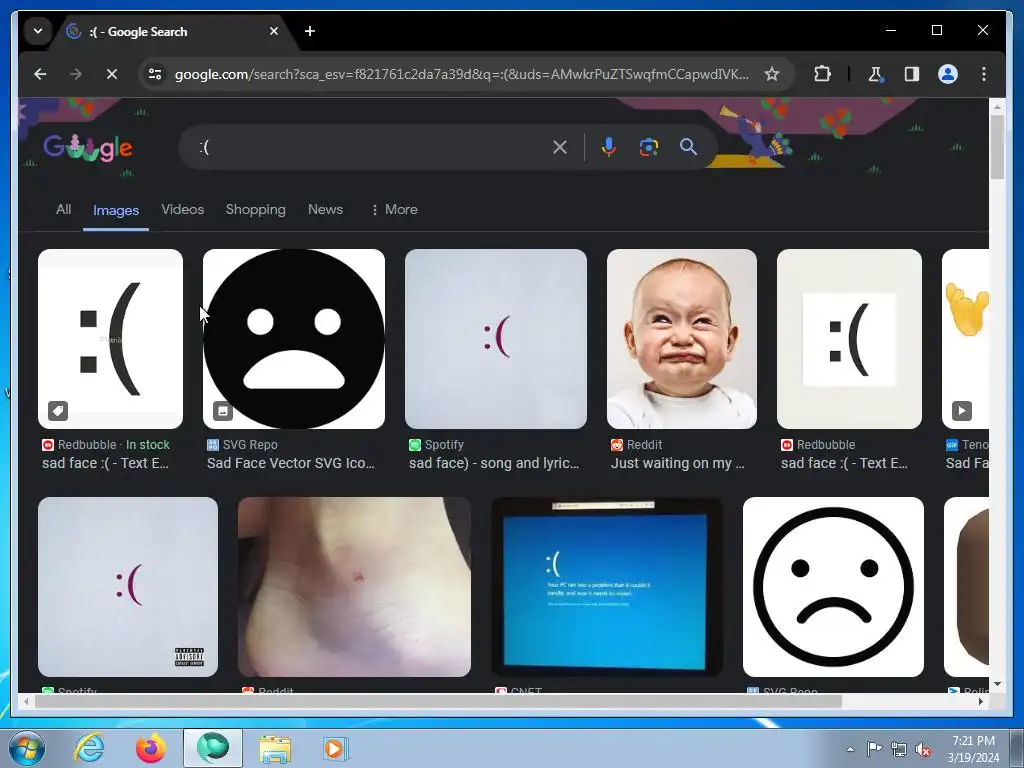Show hidden tray icons arrow
The width and height of the screenshot is (1024, 768).
pyautogui.click(x=850, y=749)
